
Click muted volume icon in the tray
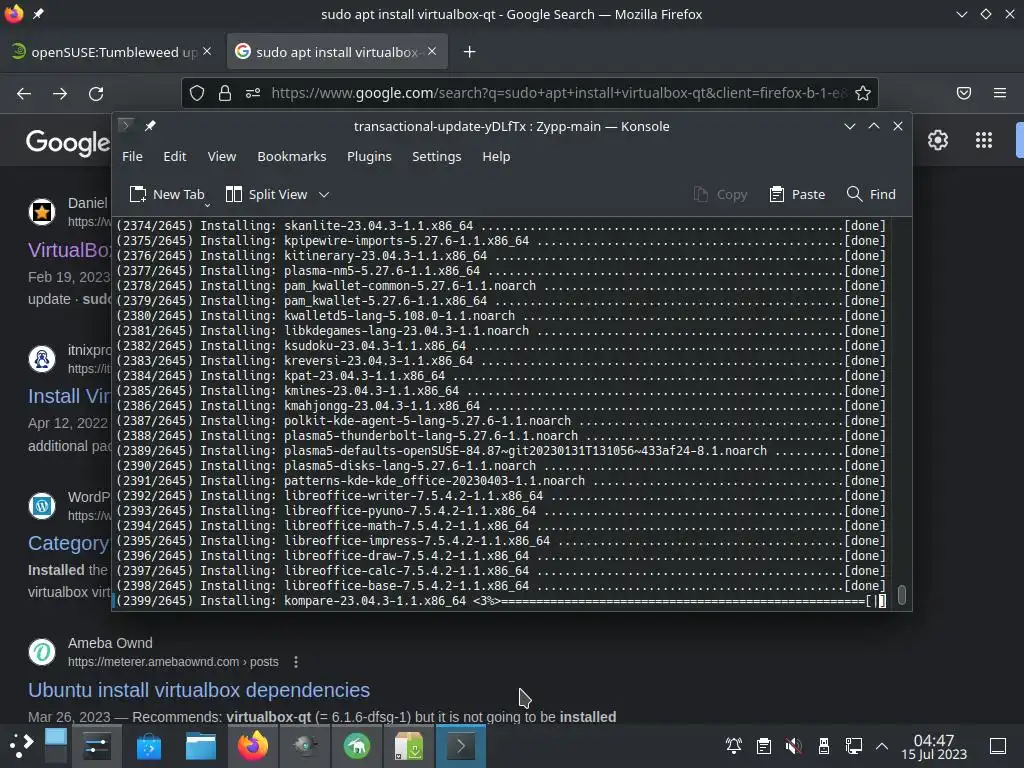click(x=793, y=746)
